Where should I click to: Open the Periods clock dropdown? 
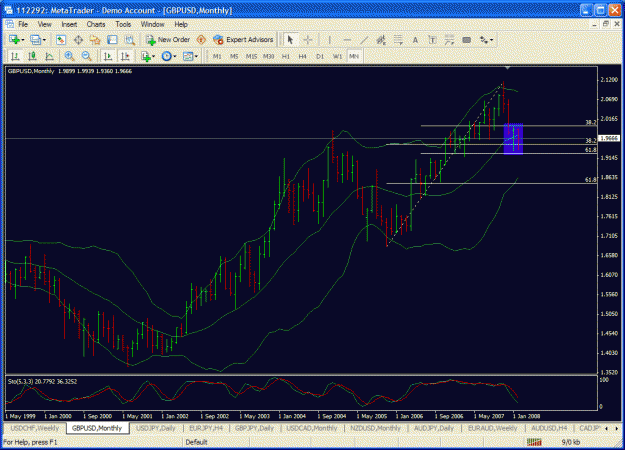point(169,56)
